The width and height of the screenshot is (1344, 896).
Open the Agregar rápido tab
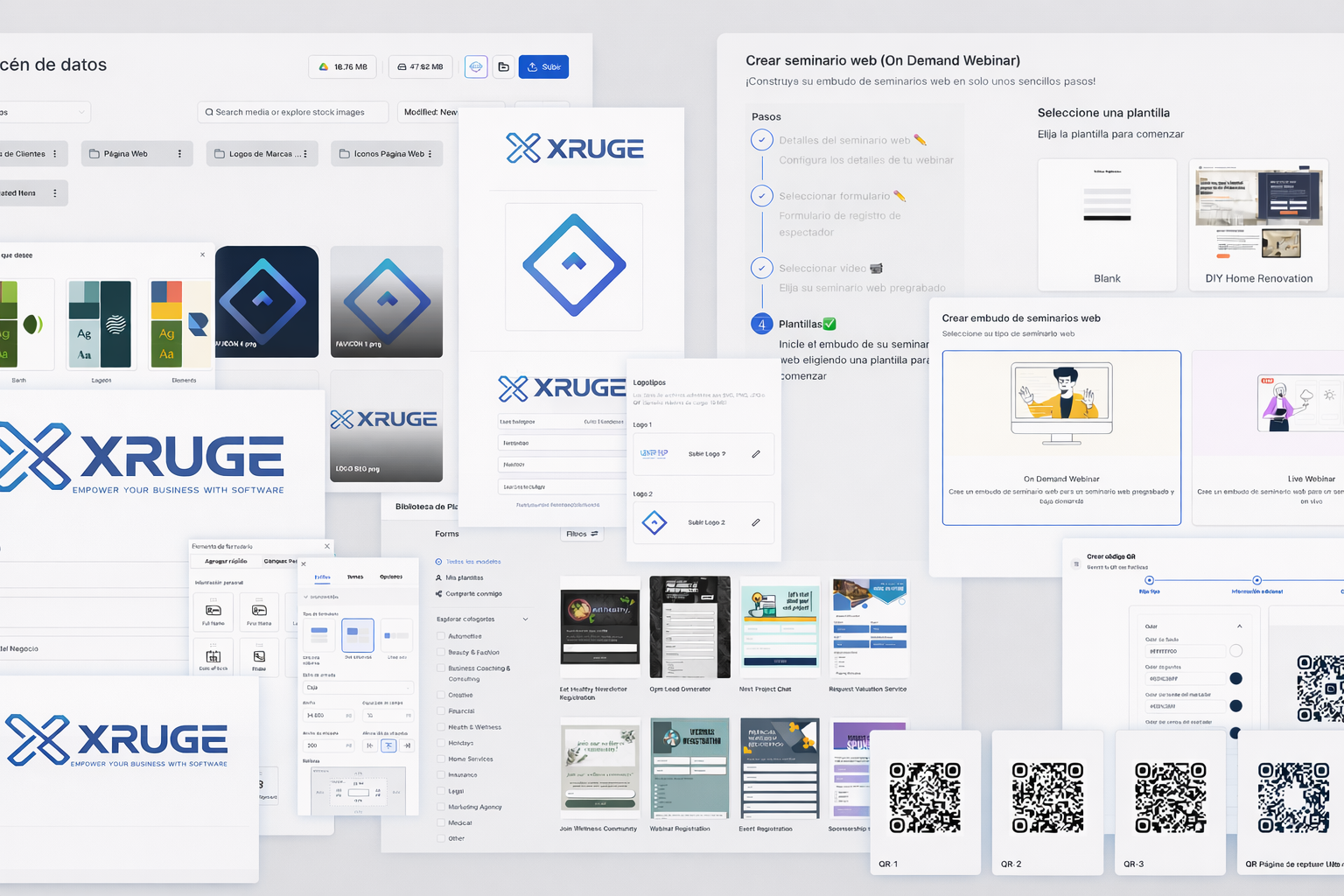[226, 561]
